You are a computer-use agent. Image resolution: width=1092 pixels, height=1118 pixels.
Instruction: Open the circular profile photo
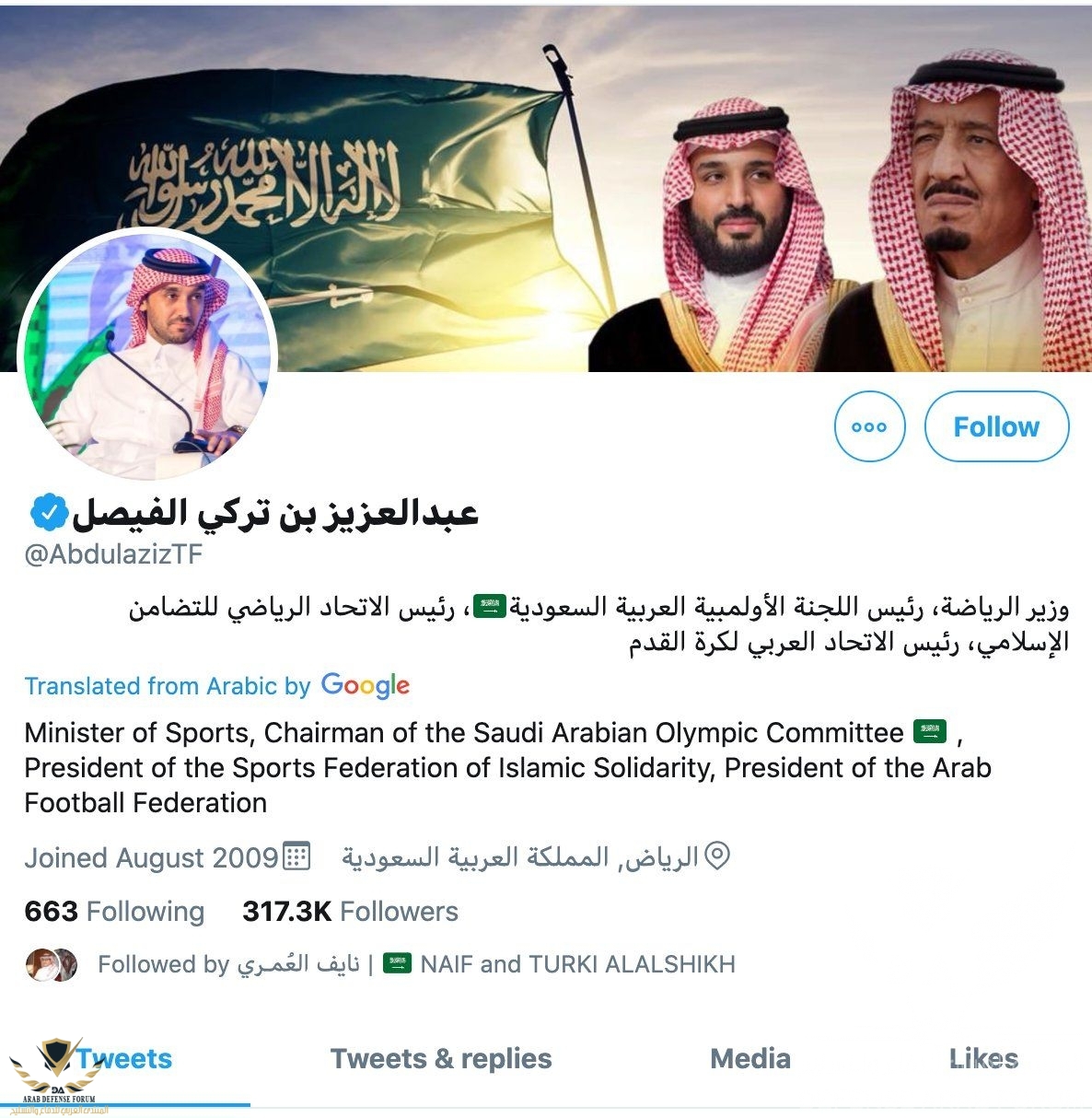(147, 355)
